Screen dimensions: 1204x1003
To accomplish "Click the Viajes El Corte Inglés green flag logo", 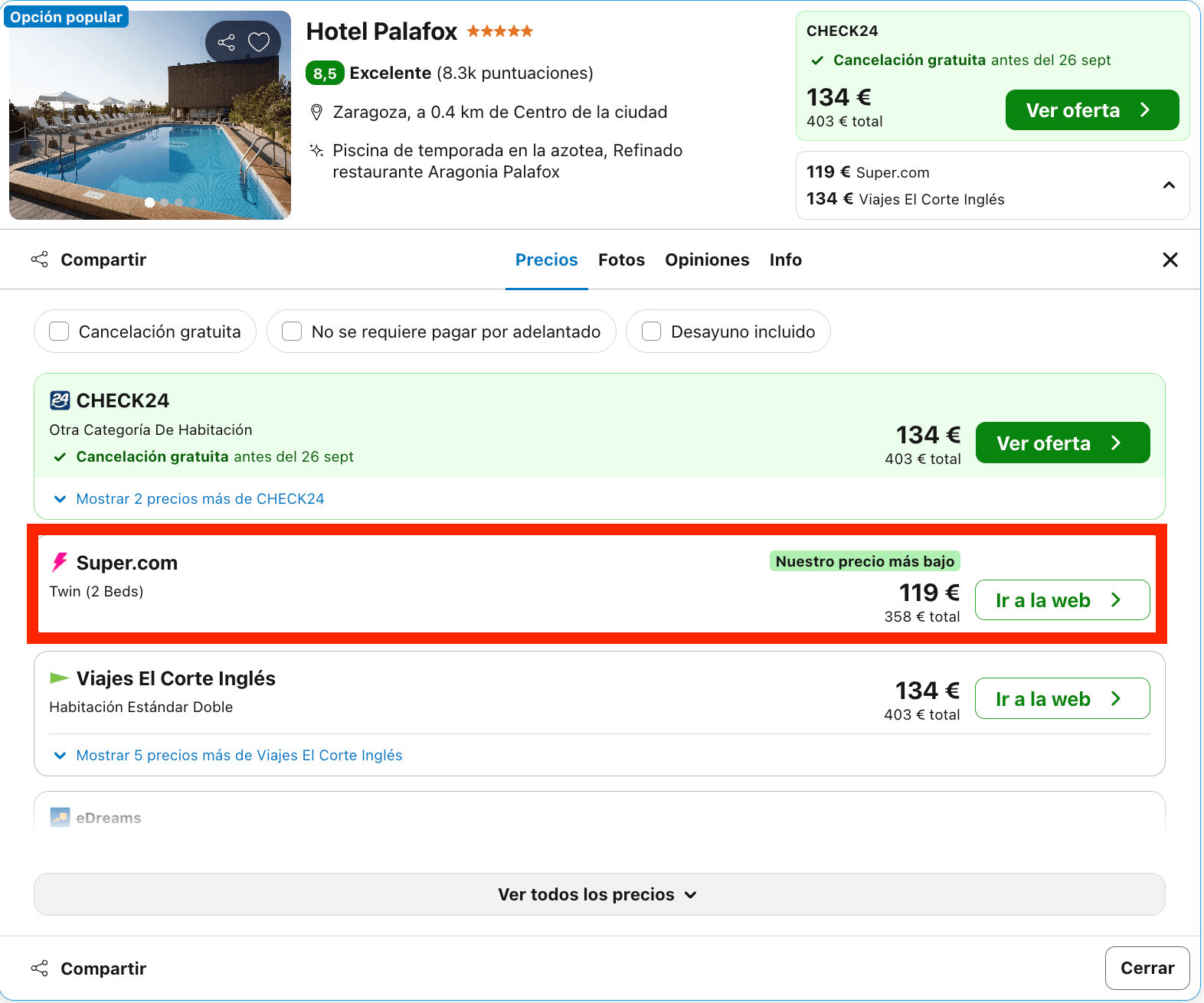I will pos(60,678).
